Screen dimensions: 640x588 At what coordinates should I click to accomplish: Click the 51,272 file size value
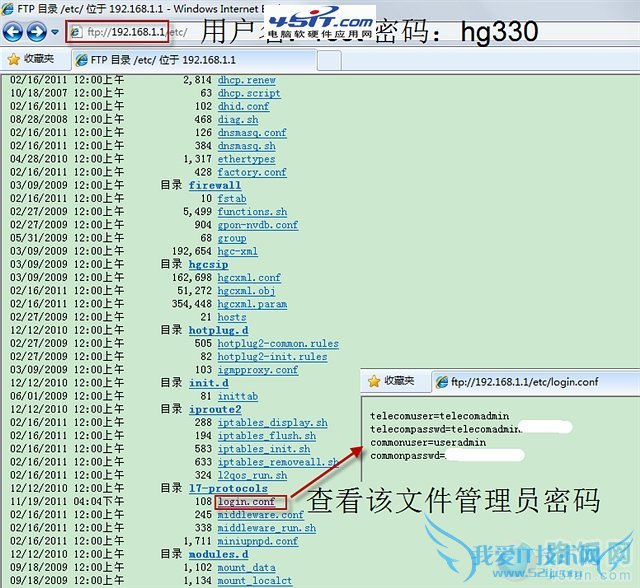(195, 291)
